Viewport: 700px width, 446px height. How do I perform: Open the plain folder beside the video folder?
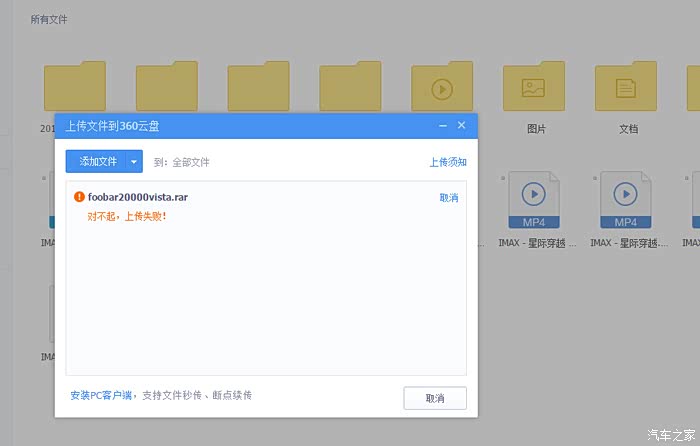click(350, 87)
